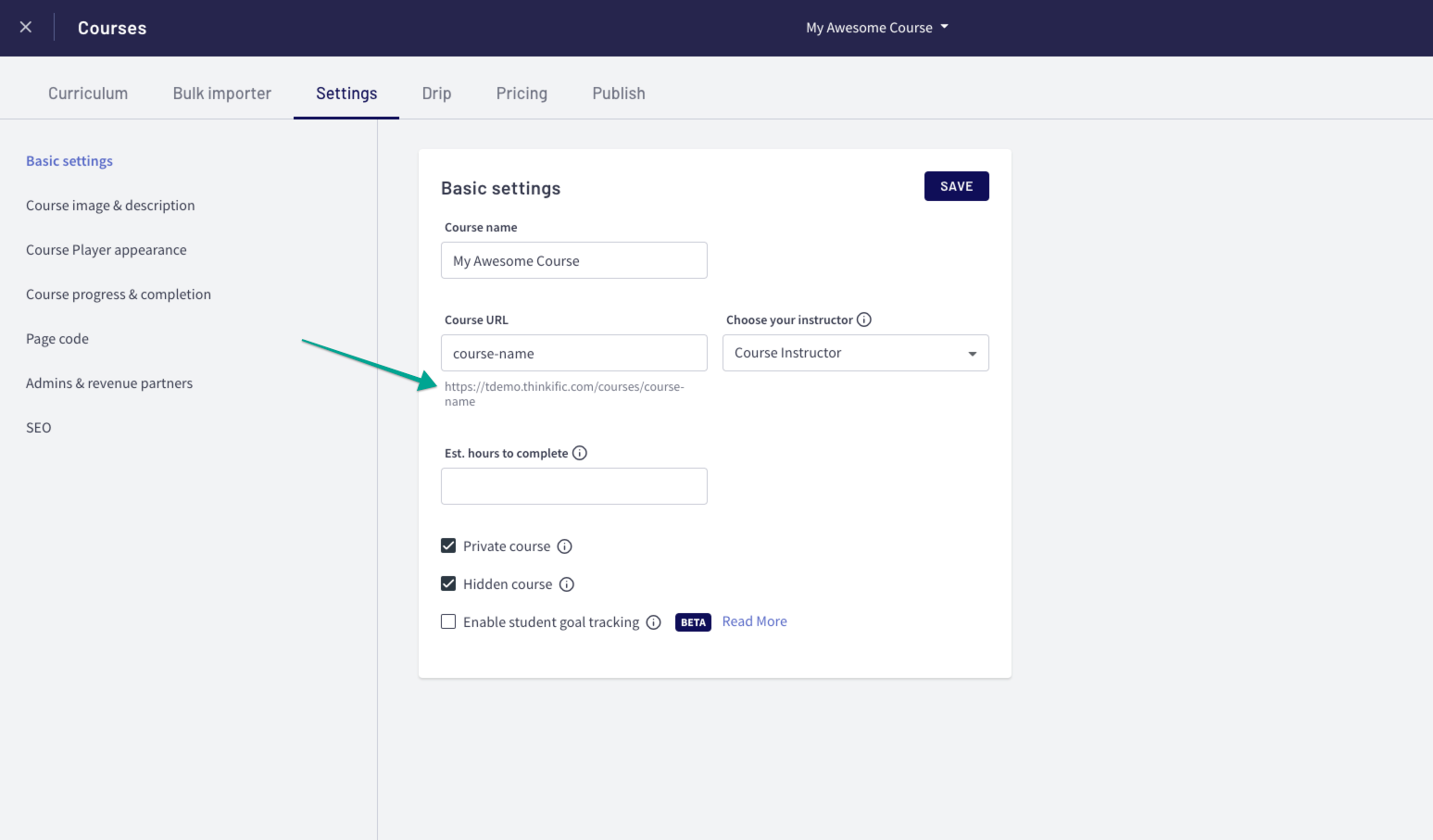
Task: Uncheck the Private course checkbox
Action: 448,545
